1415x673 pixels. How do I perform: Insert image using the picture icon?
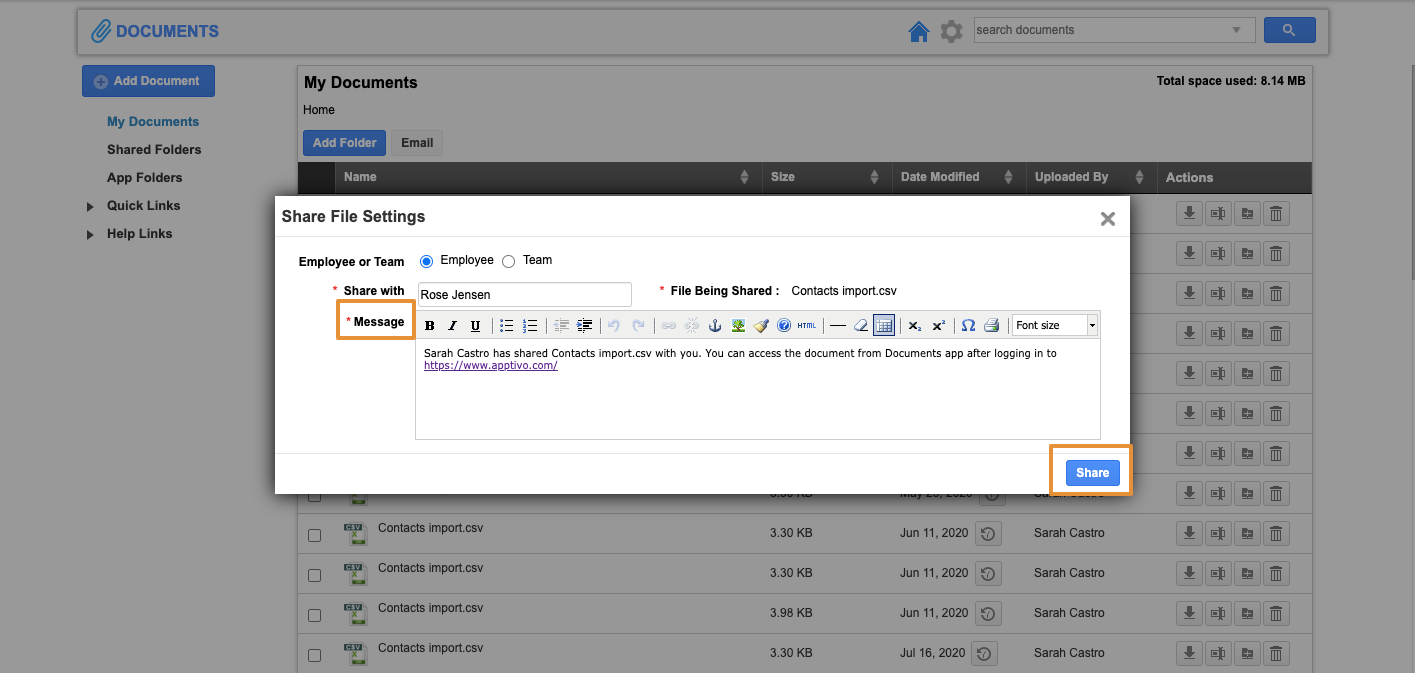738,326
